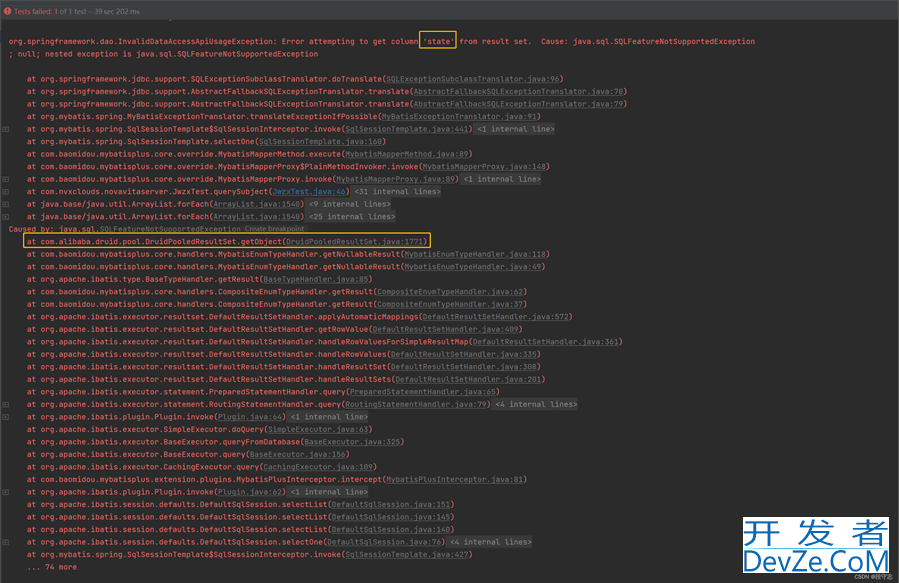Open SimpleExecutor.java:63 link
Viewport: 899px width, 583px height.
318,429
